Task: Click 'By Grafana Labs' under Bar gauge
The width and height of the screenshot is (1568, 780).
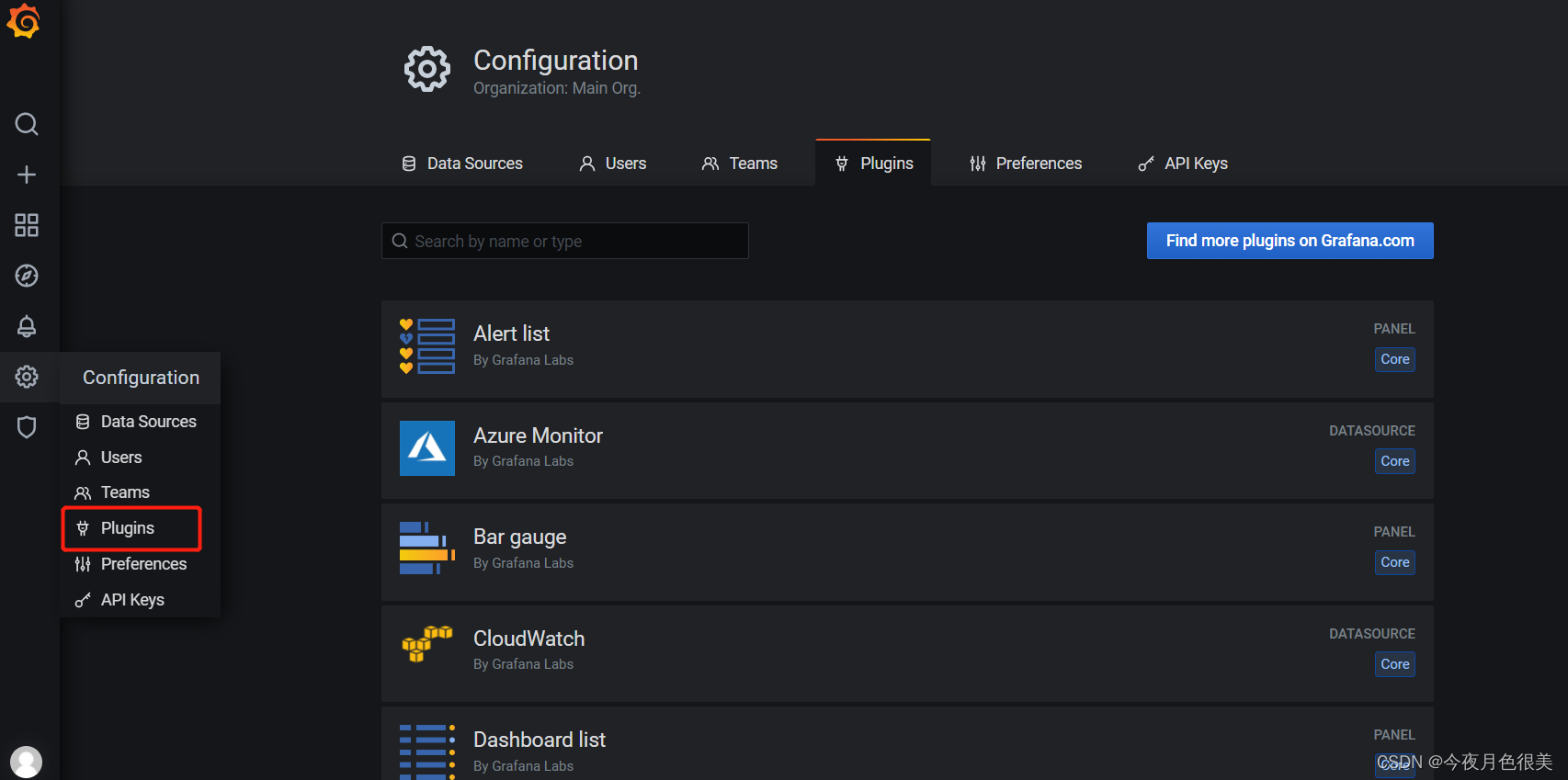Action: coord(523,563)
